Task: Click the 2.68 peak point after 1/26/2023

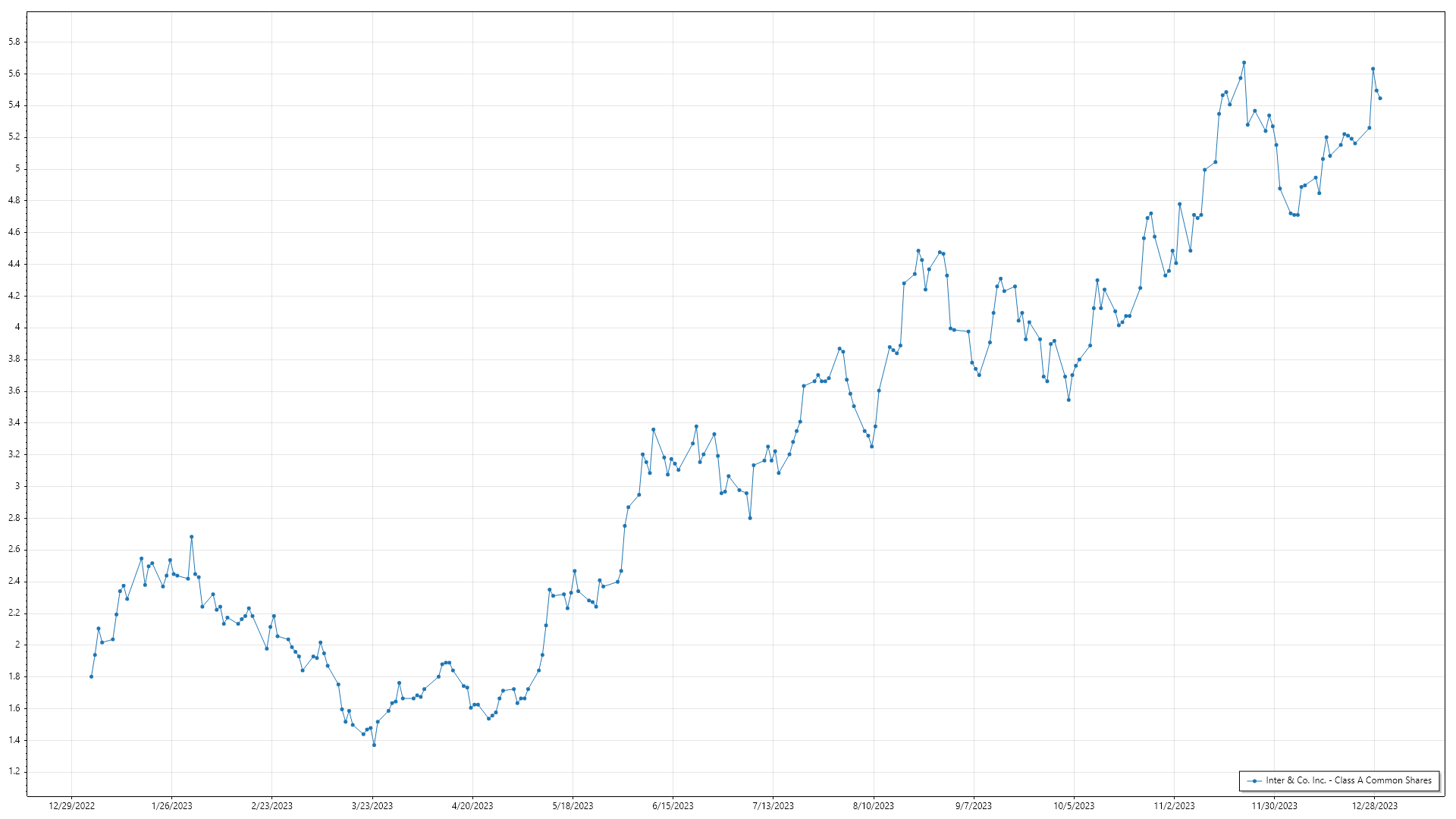Action: (x=191, y=537)
